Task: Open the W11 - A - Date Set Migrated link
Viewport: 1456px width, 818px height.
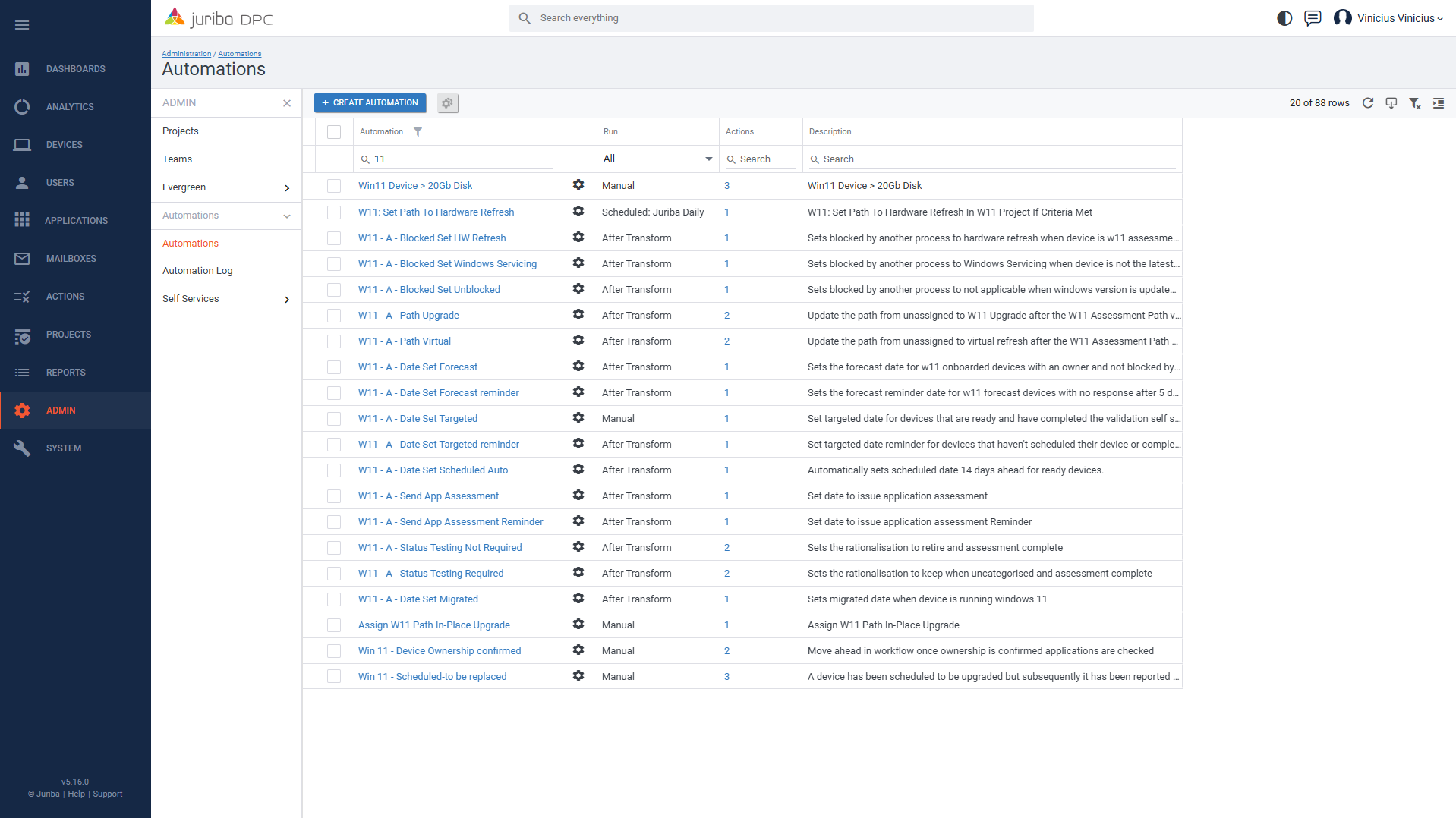Action: pos(418,599)
